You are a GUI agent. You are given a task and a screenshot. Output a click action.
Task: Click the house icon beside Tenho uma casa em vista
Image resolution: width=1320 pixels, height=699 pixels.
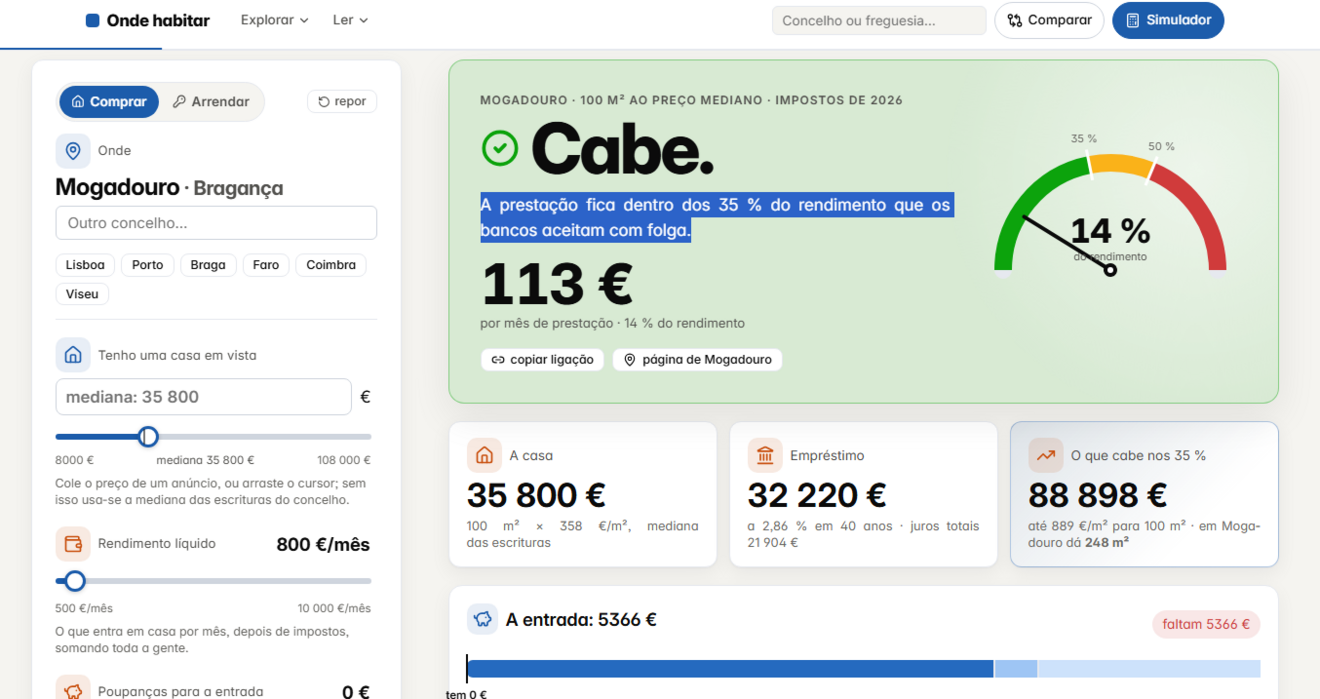[x=73, y=355]
